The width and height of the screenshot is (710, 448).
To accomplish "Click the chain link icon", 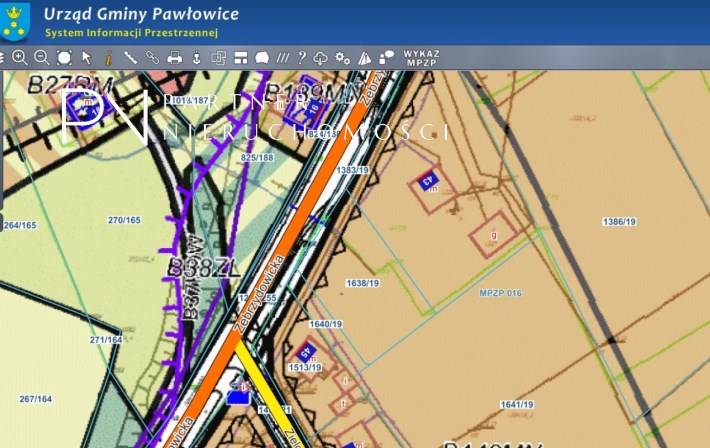I will click(152, 58).
